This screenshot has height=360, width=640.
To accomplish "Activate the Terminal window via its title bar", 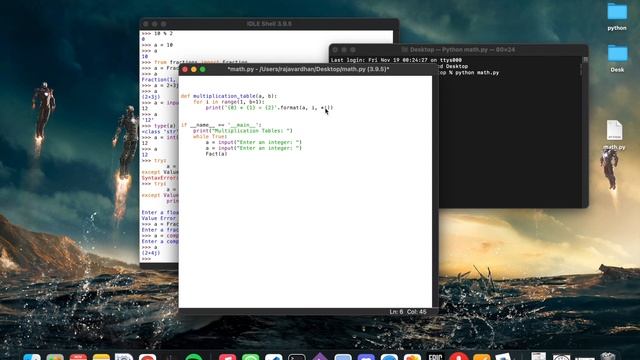I will [459, 49].
